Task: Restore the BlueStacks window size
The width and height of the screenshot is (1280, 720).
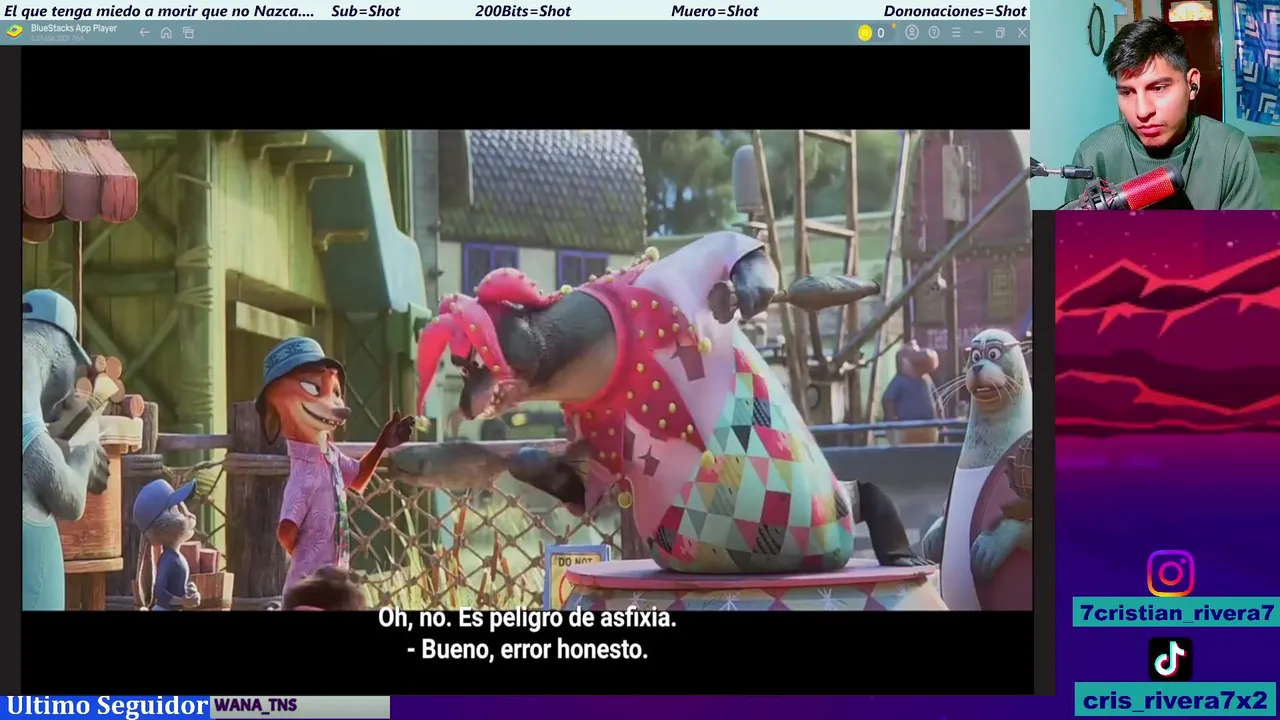Action: (1000, 33)
